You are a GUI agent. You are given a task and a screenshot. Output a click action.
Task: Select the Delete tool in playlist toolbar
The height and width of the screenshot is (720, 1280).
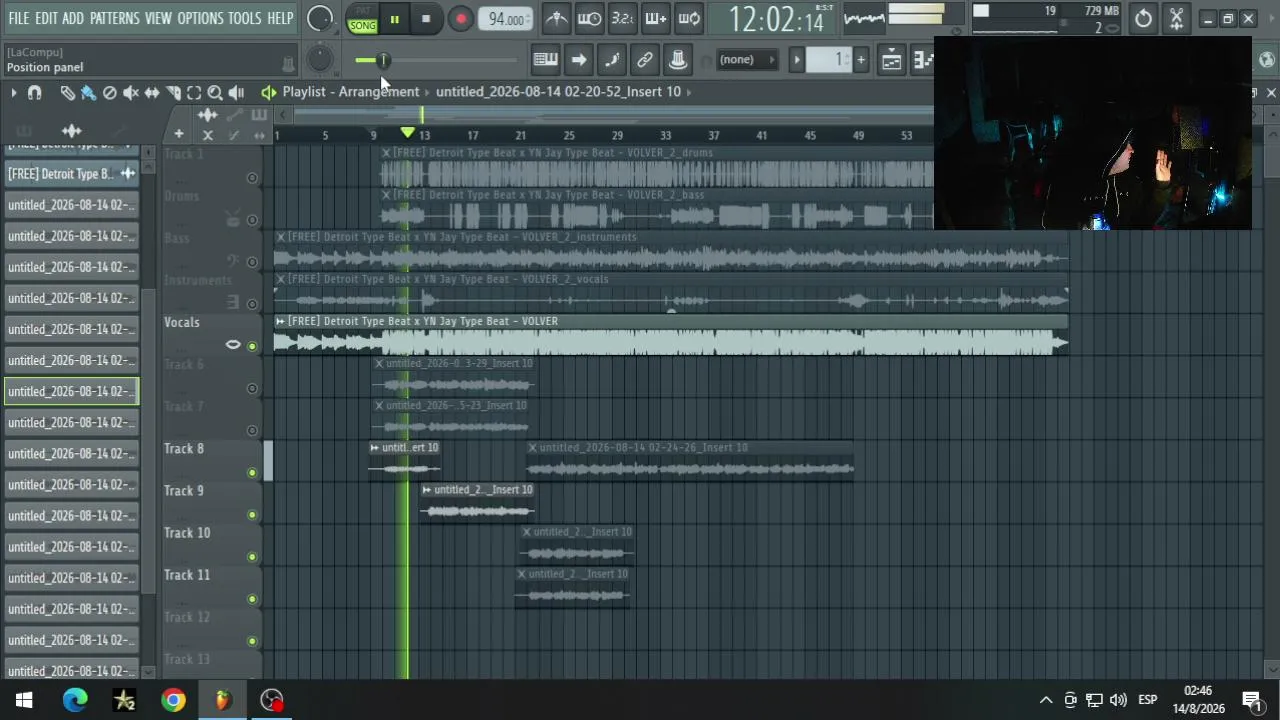click(109, 93)
